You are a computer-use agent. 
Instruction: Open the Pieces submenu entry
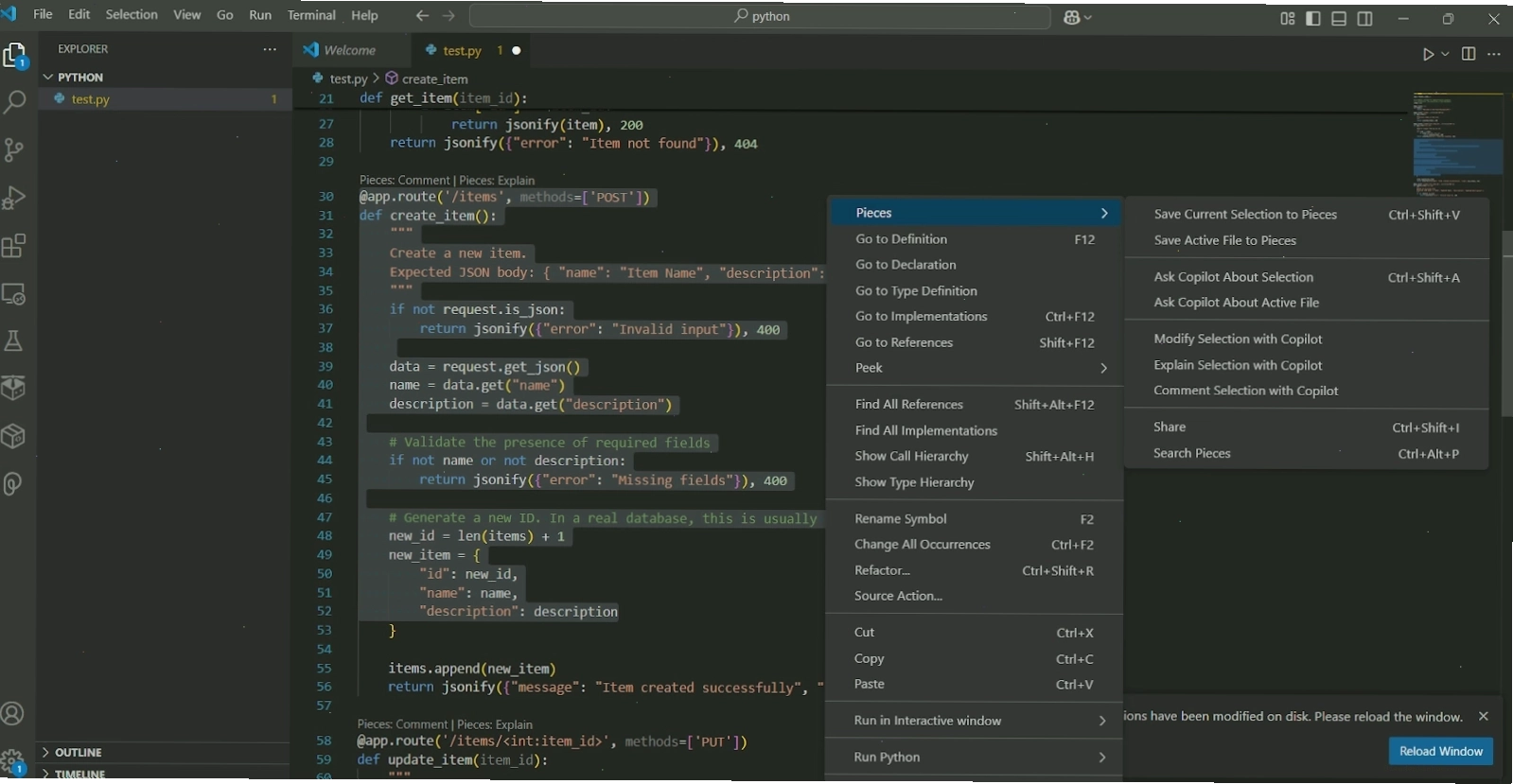(x=975, y=213)
